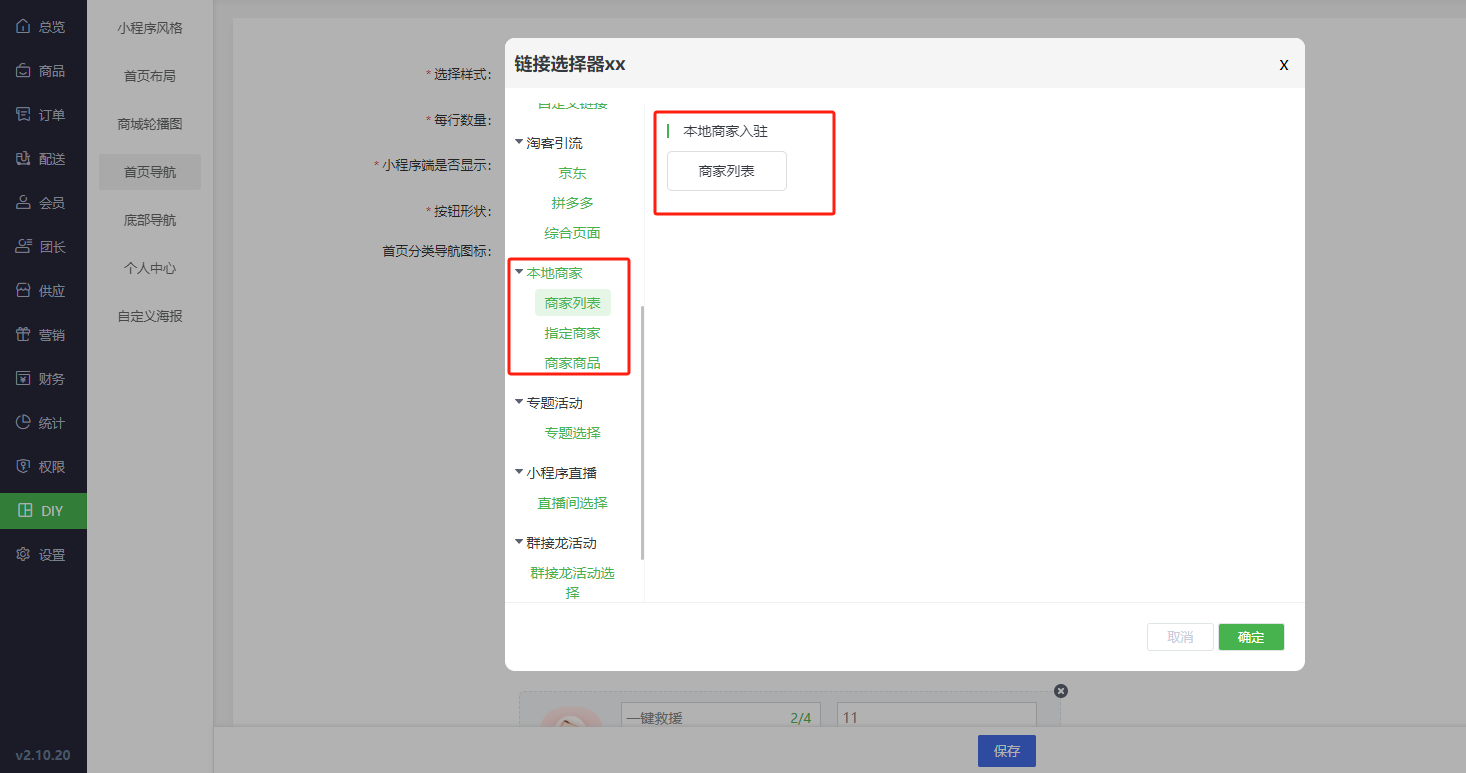
Task: Open the 会员 members icon
Action: point(23,203)
